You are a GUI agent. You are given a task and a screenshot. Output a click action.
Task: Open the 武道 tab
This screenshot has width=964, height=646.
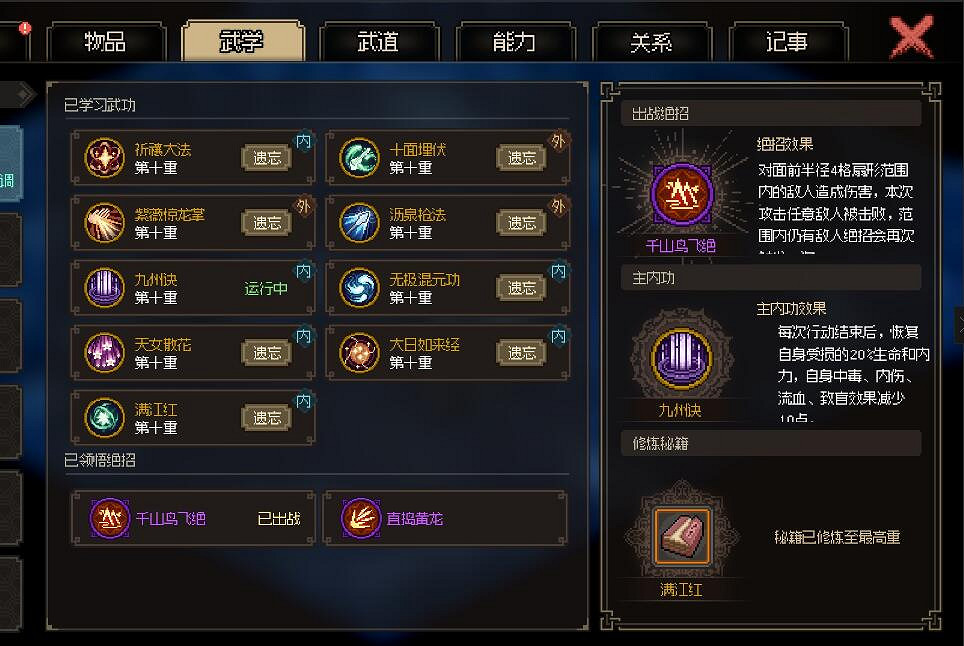click(377, 42)
